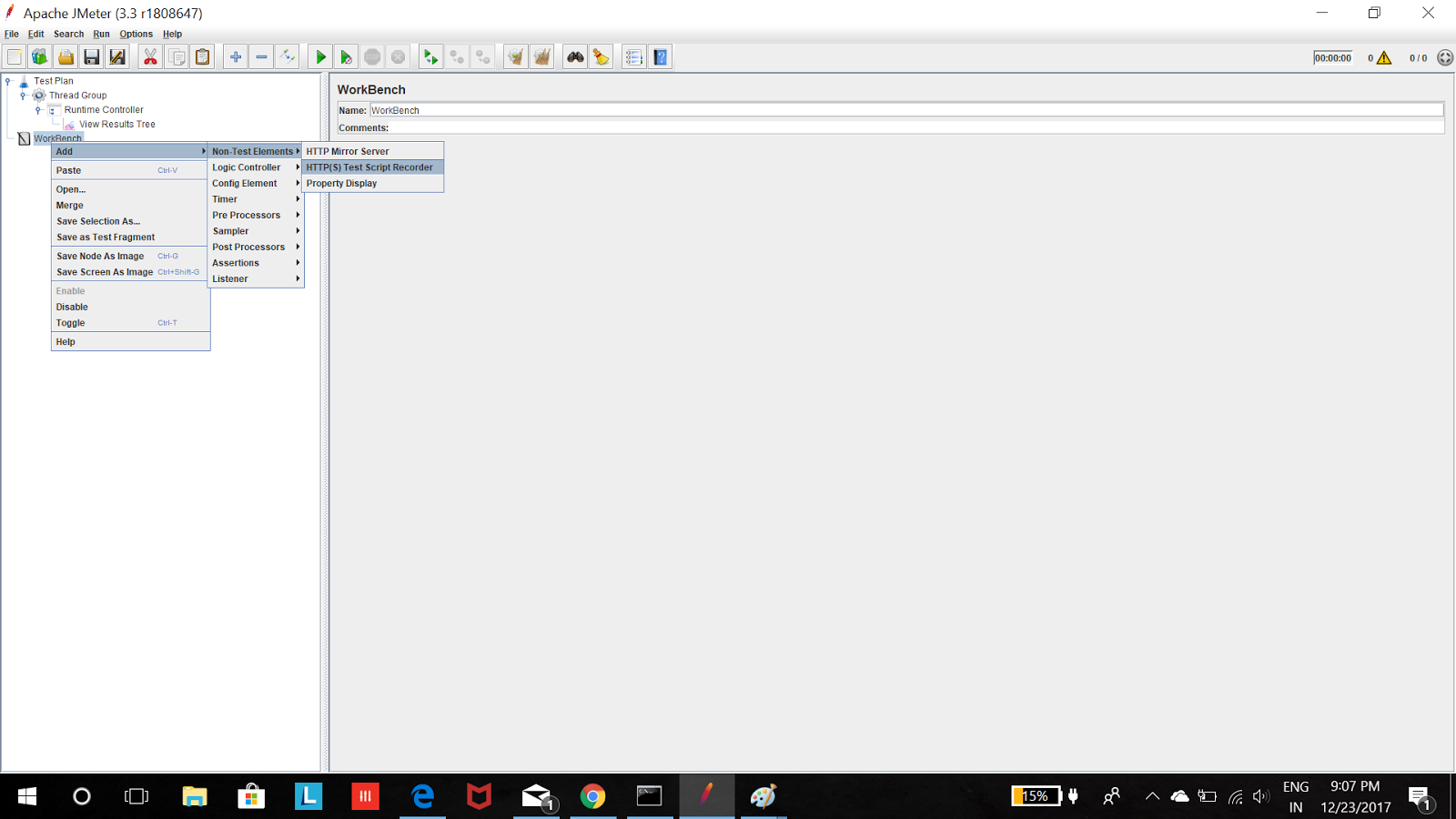Start the test with the green Play icon

[319, 56]
